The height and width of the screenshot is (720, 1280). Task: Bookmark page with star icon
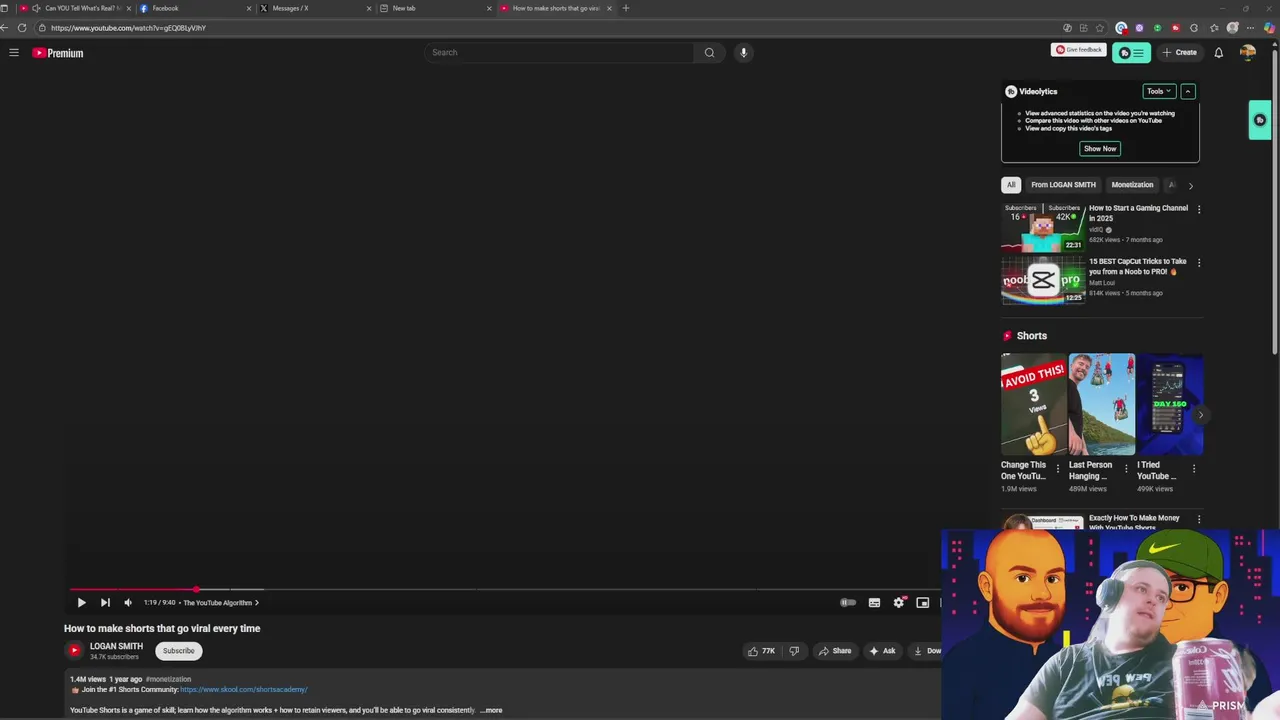[x=1100, y=28]
